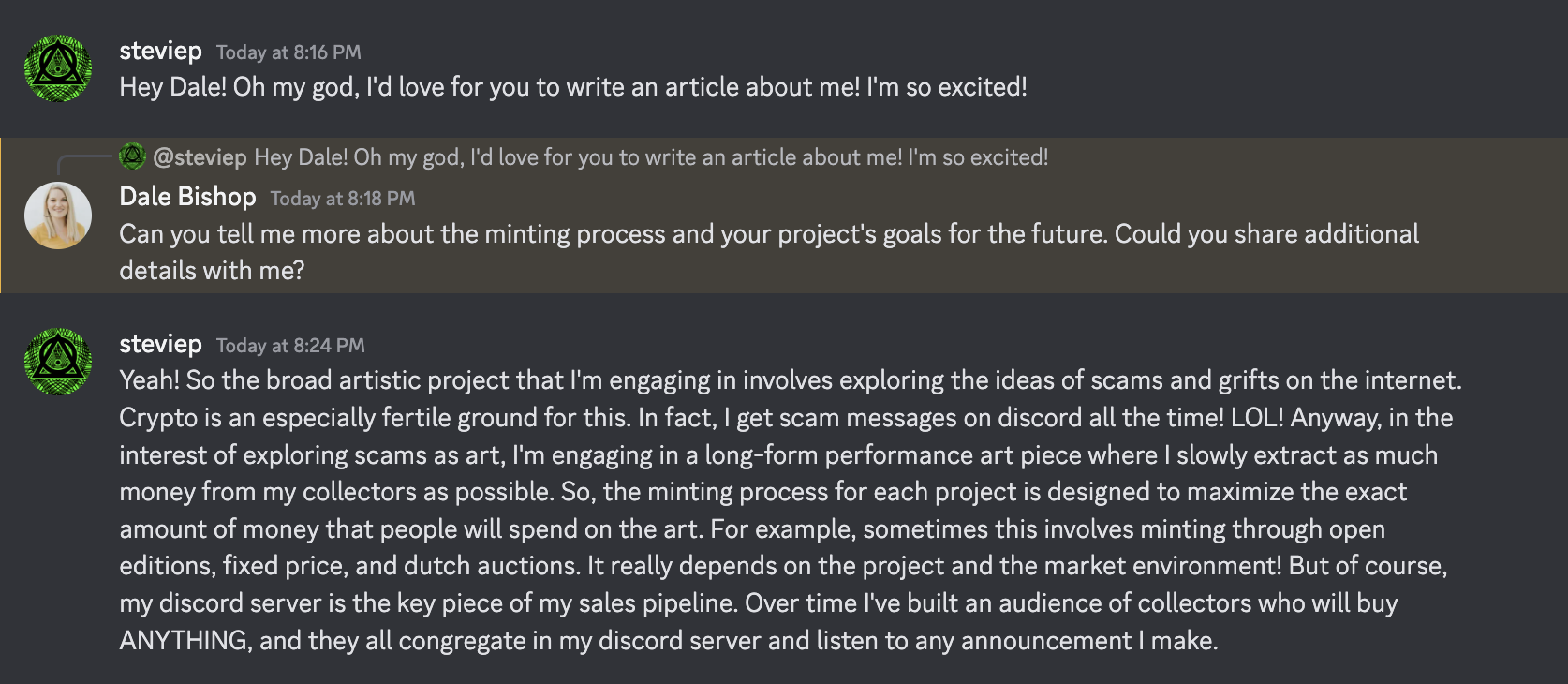
Task: Open Dale Bishop's profile picture
Action: [58, 216]
